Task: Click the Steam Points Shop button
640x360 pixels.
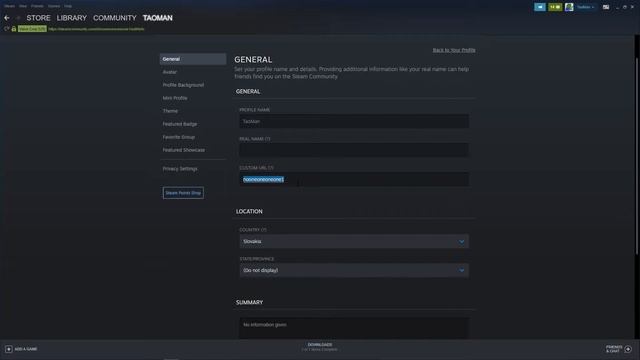Action: pyautogui.click(x=183, y=193)
